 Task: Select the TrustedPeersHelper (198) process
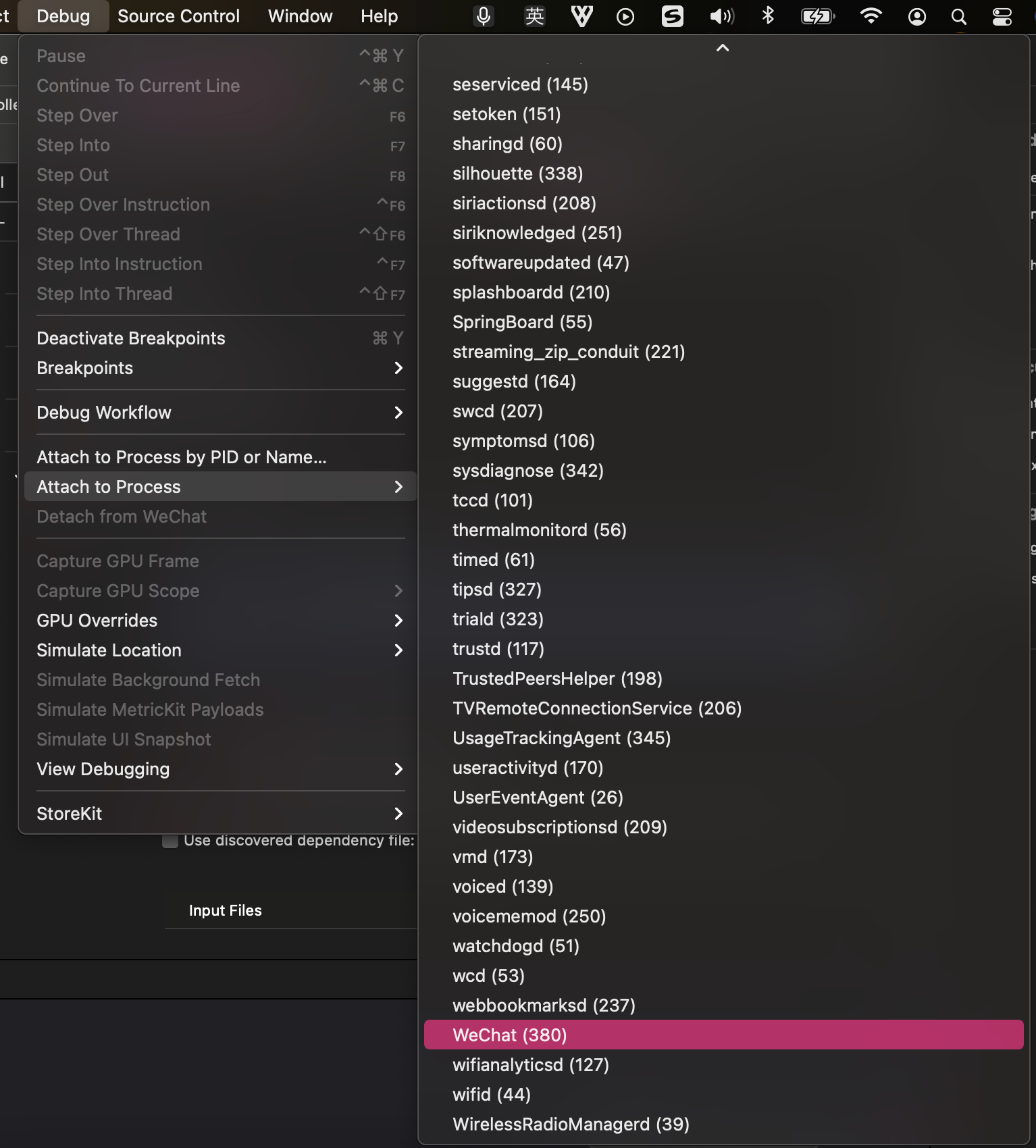coord(724,679)
